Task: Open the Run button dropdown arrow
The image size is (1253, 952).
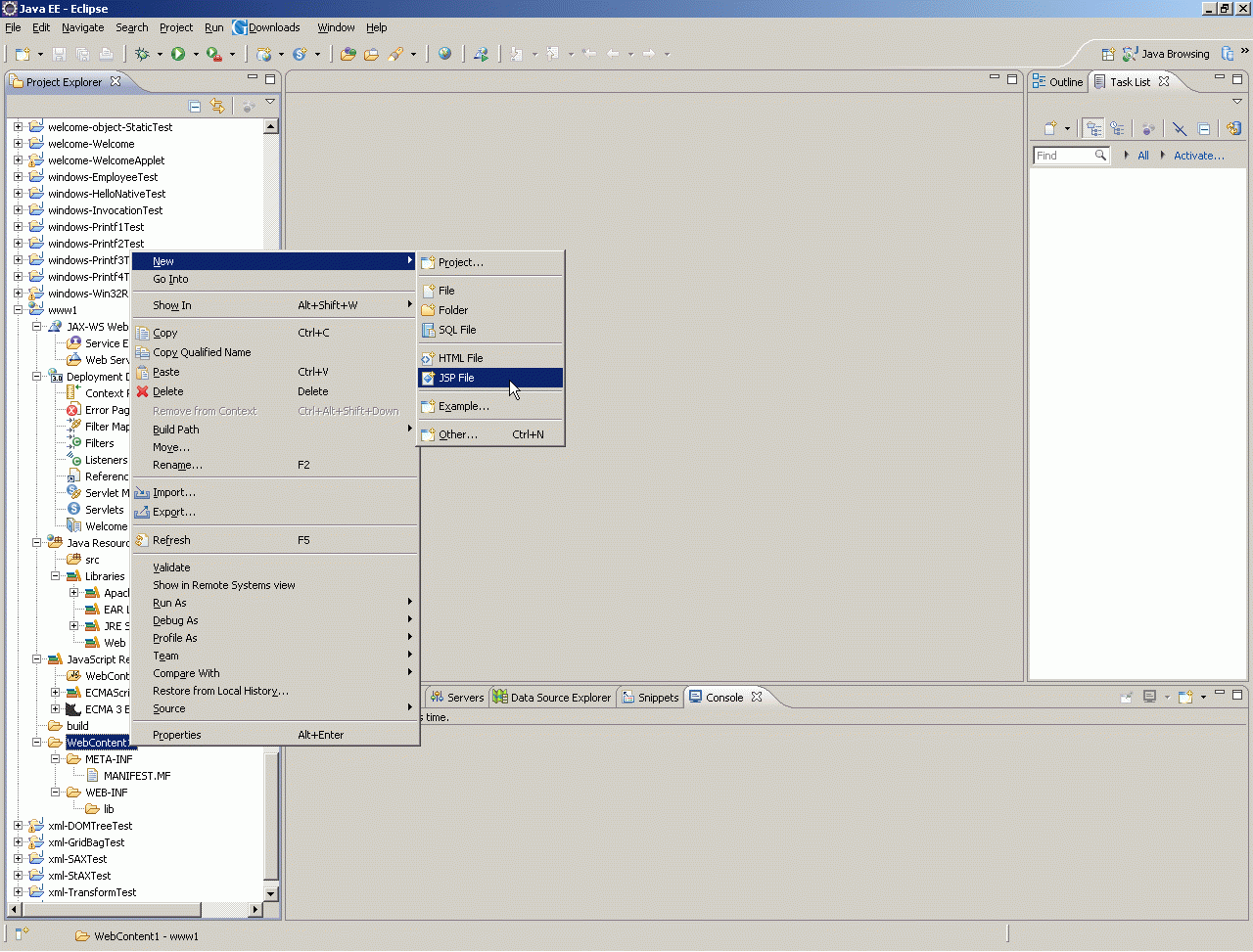Action: (196, 55)
